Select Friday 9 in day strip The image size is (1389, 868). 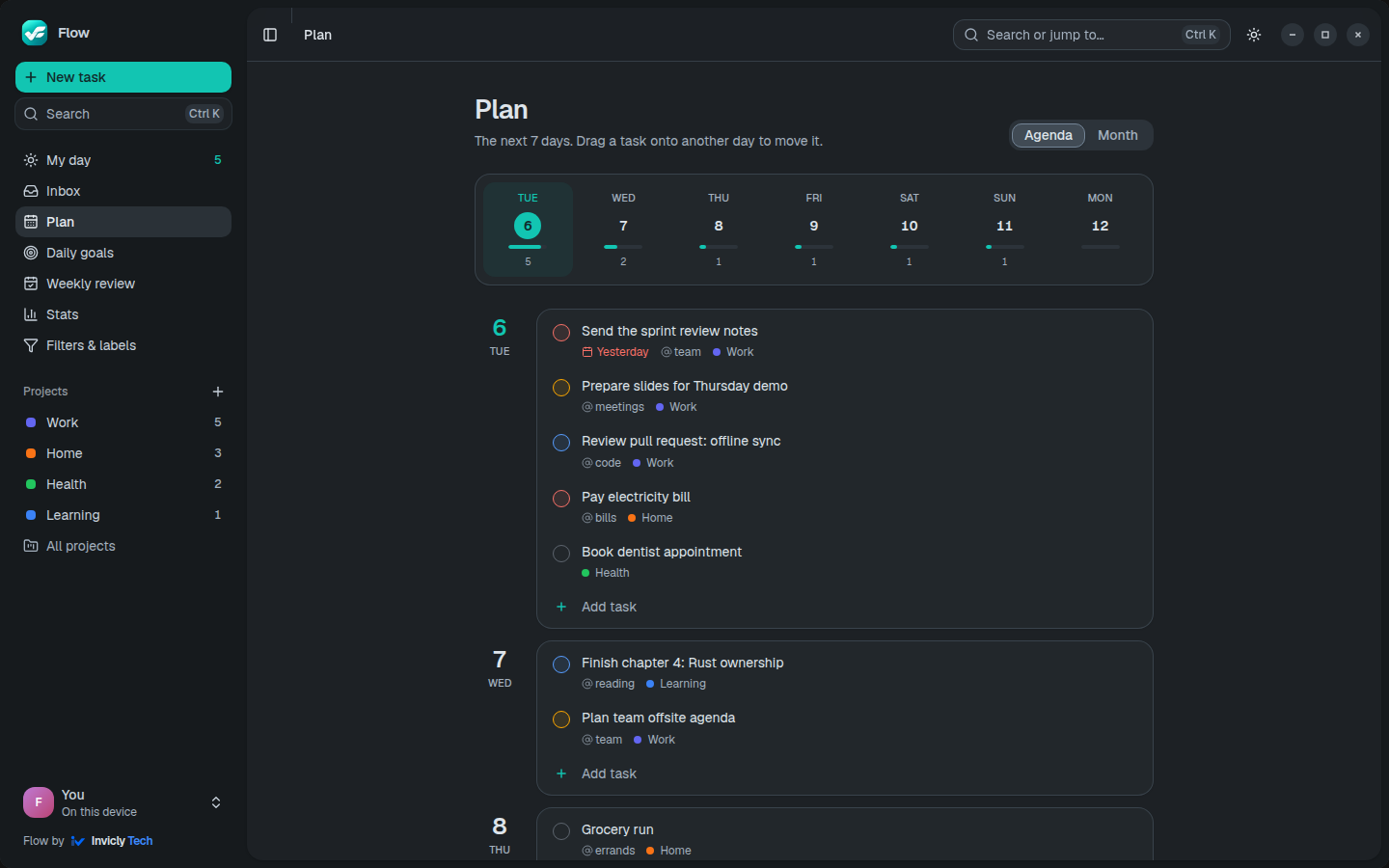coord(814,230)
